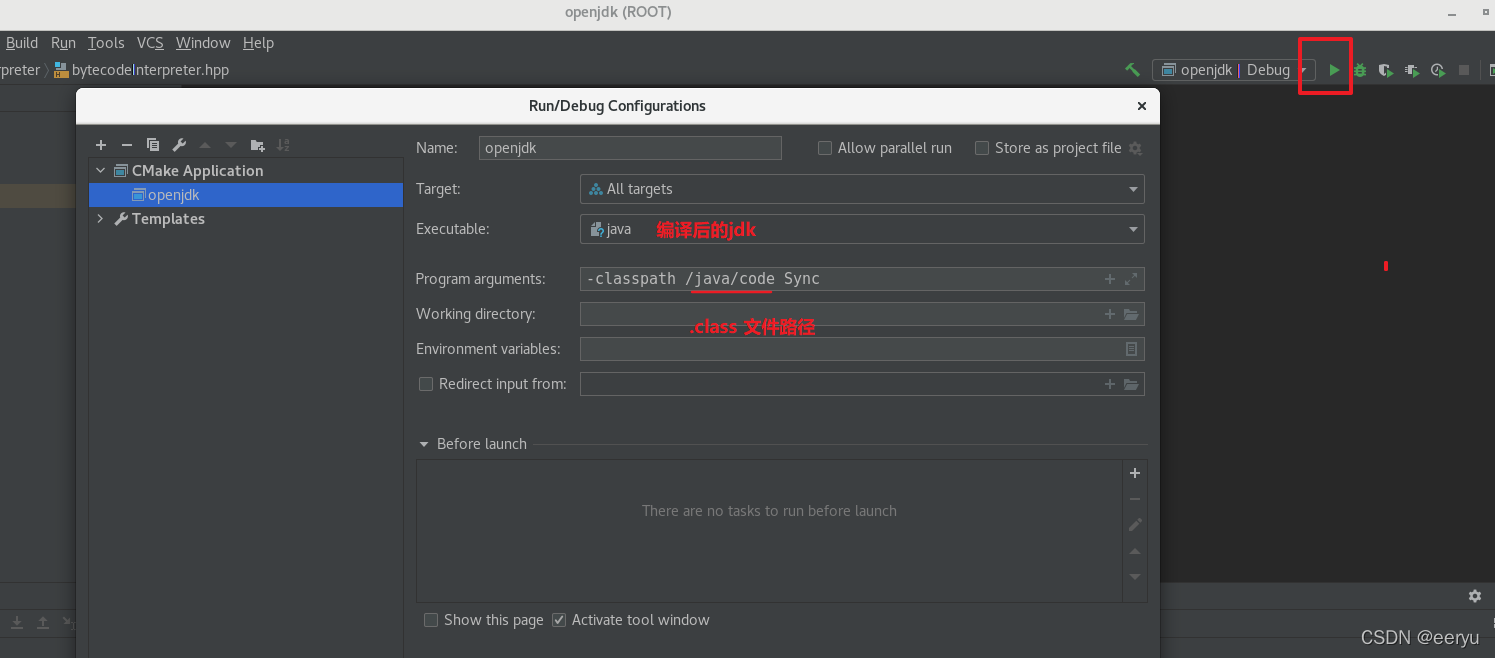Open Environment variables editor icon
Viewport: 1495px width, 658px height.
(x=1131, y=349)
